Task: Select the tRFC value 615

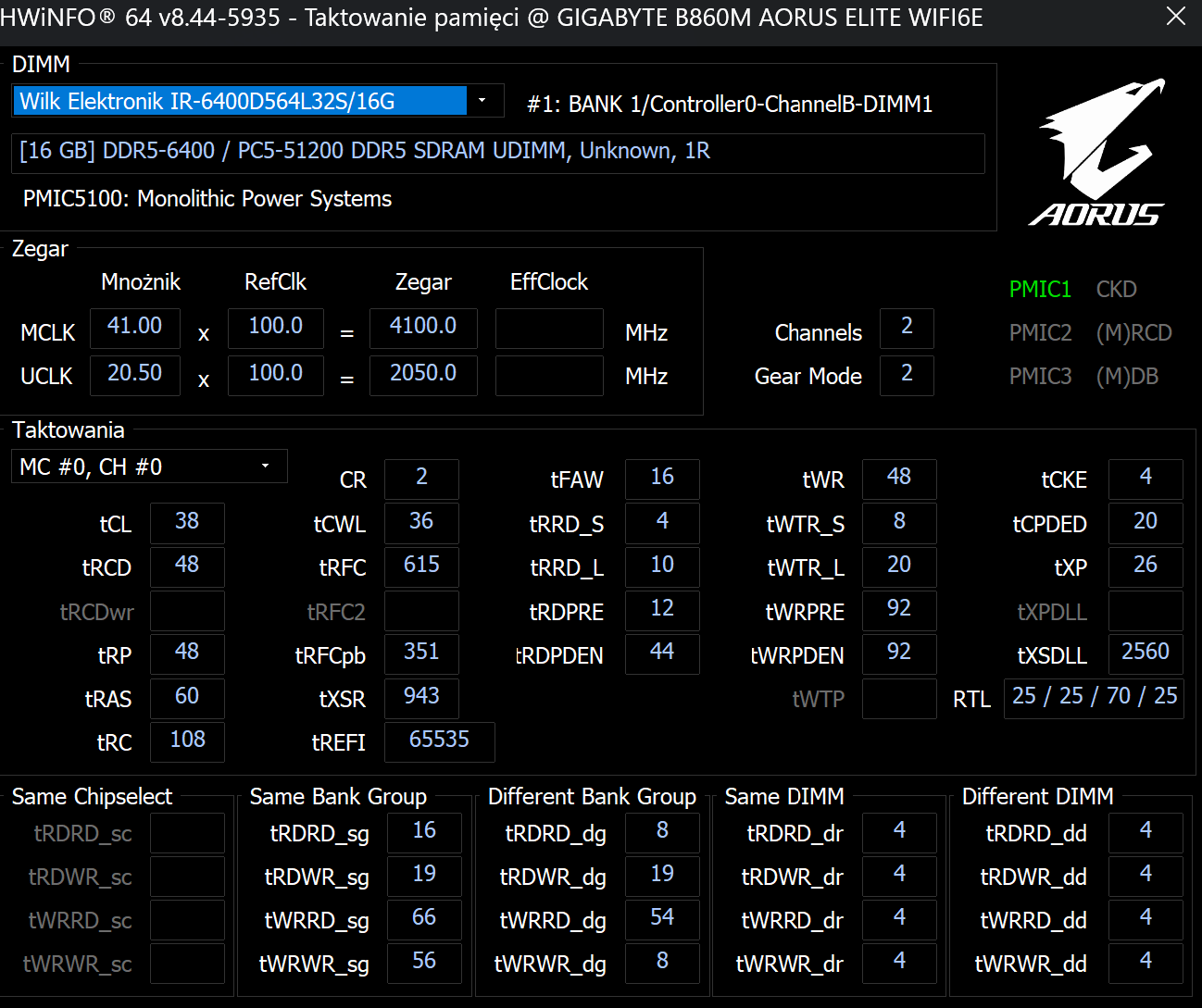Action: 421,566
